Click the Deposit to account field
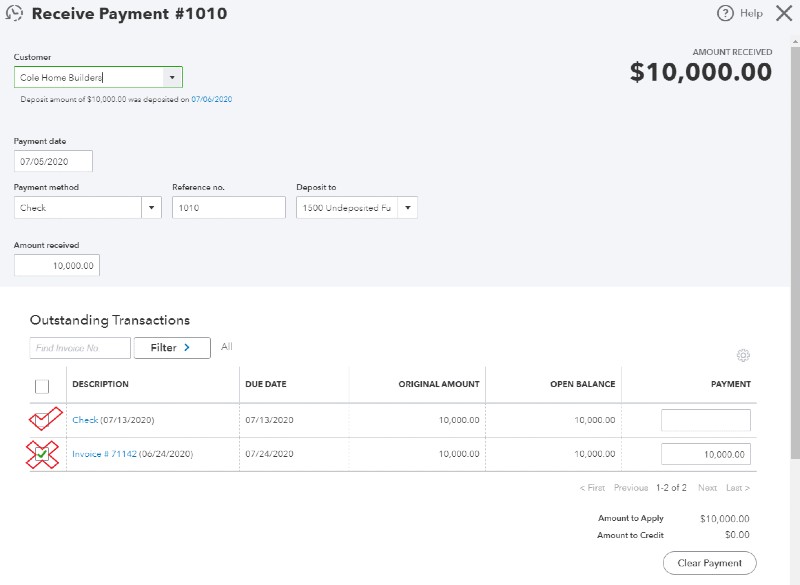This screenshot has height=585, width=800. tap(347, 208)
